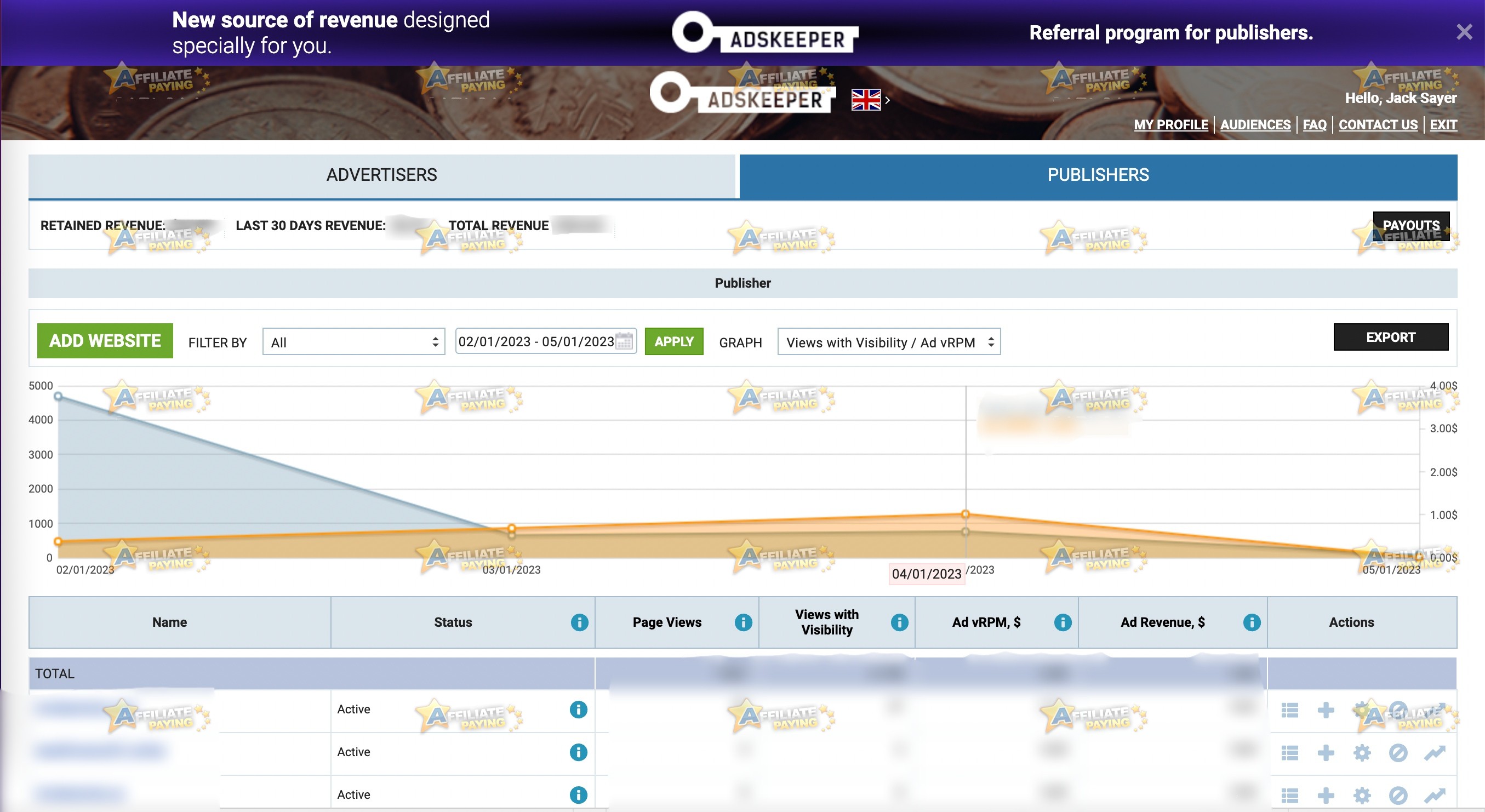Click the Retained Revenue label
Screen dimensions: 1485x812
point(102,225)
